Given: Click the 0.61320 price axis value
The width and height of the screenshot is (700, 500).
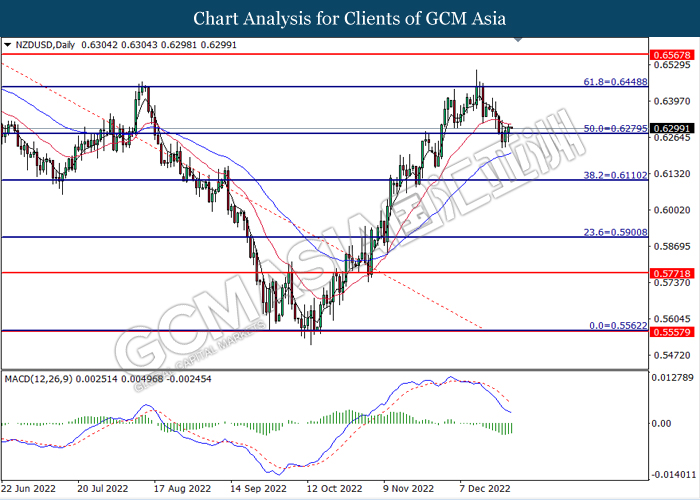Looking at the screenshot, I should coord(672,174).
